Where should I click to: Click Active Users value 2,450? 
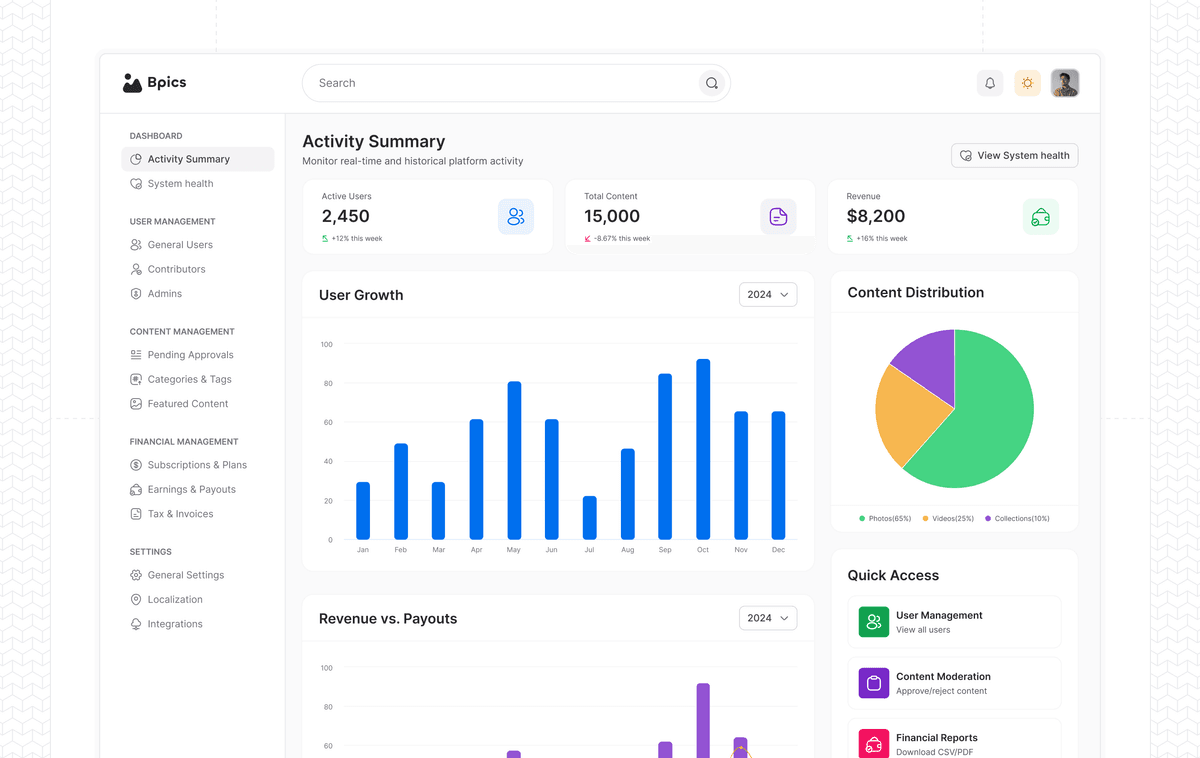coord(346,216)
